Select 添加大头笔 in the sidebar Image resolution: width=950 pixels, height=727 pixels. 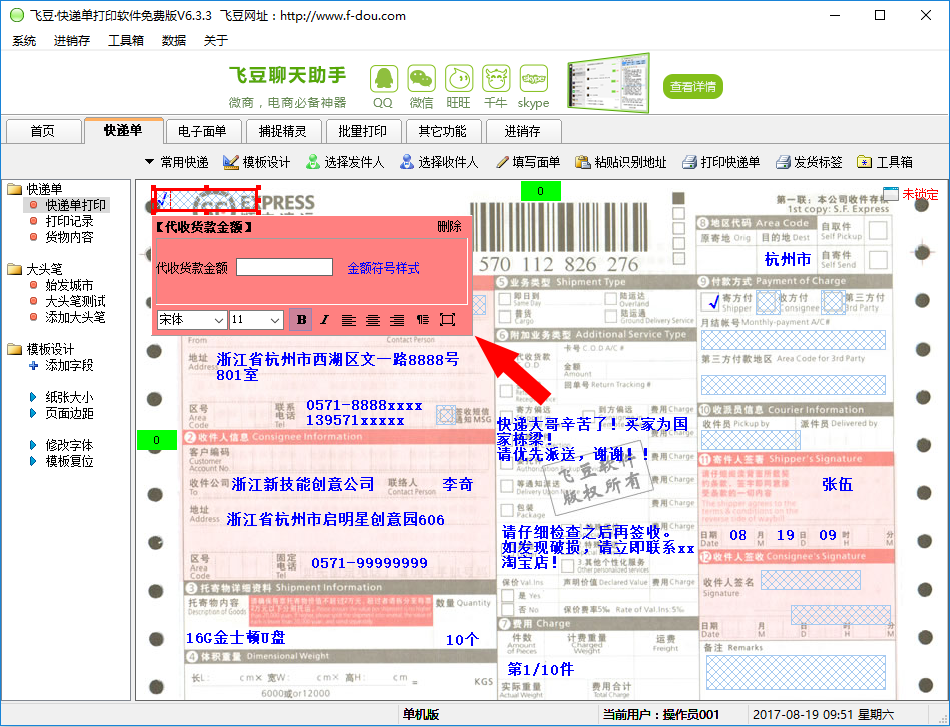click(75, 317)
